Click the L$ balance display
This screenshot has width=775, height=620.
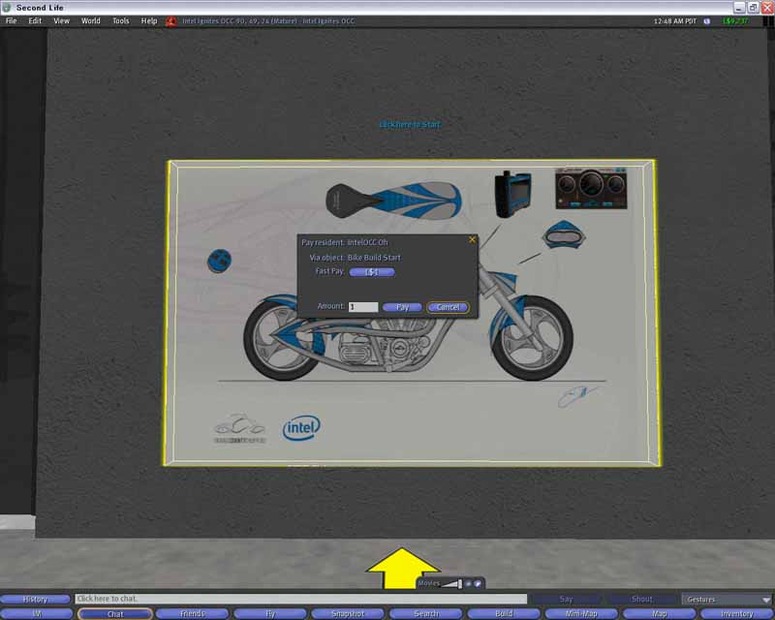[x=735, y=21]
